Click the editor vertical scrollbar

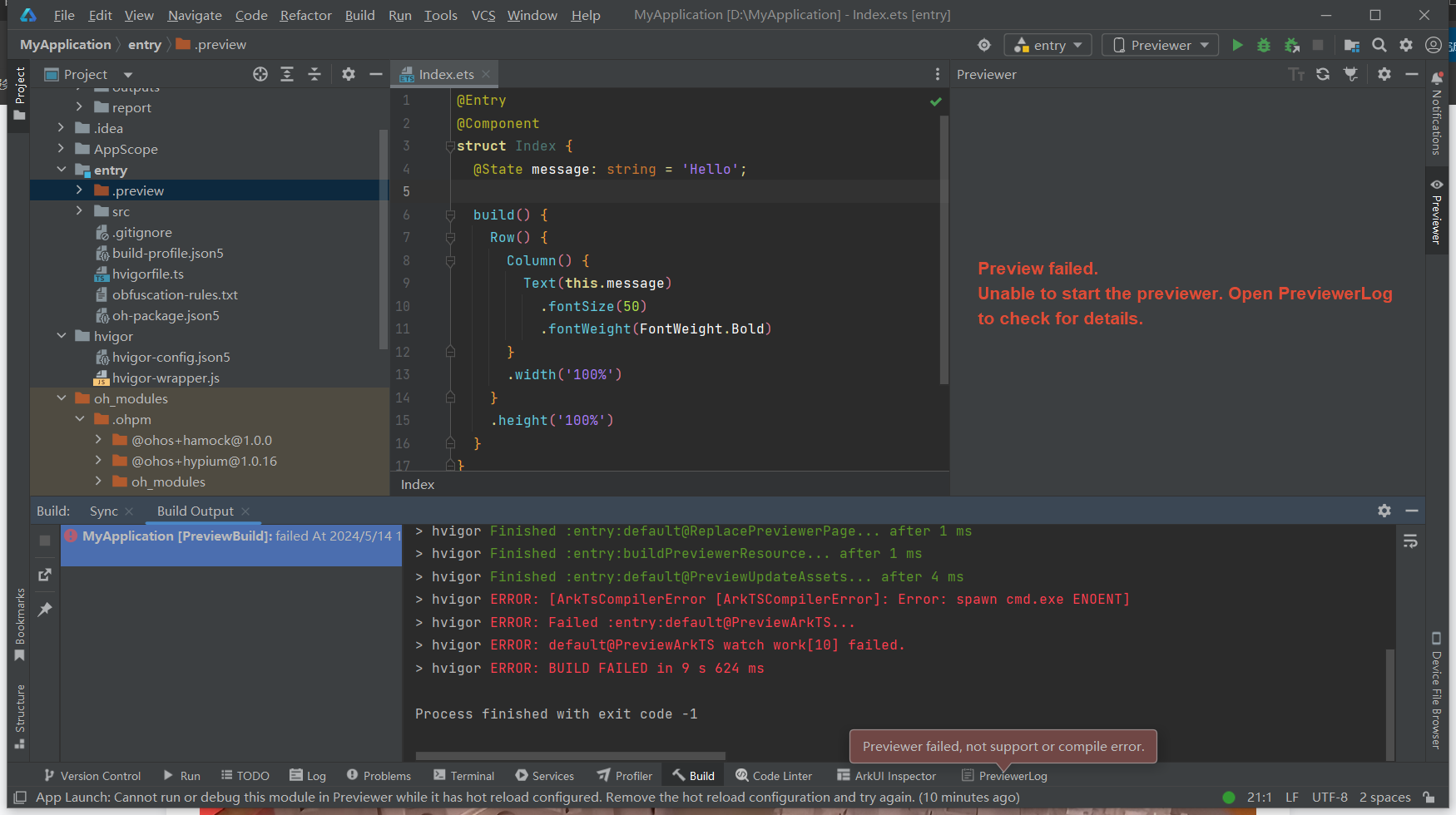(943, 249)
